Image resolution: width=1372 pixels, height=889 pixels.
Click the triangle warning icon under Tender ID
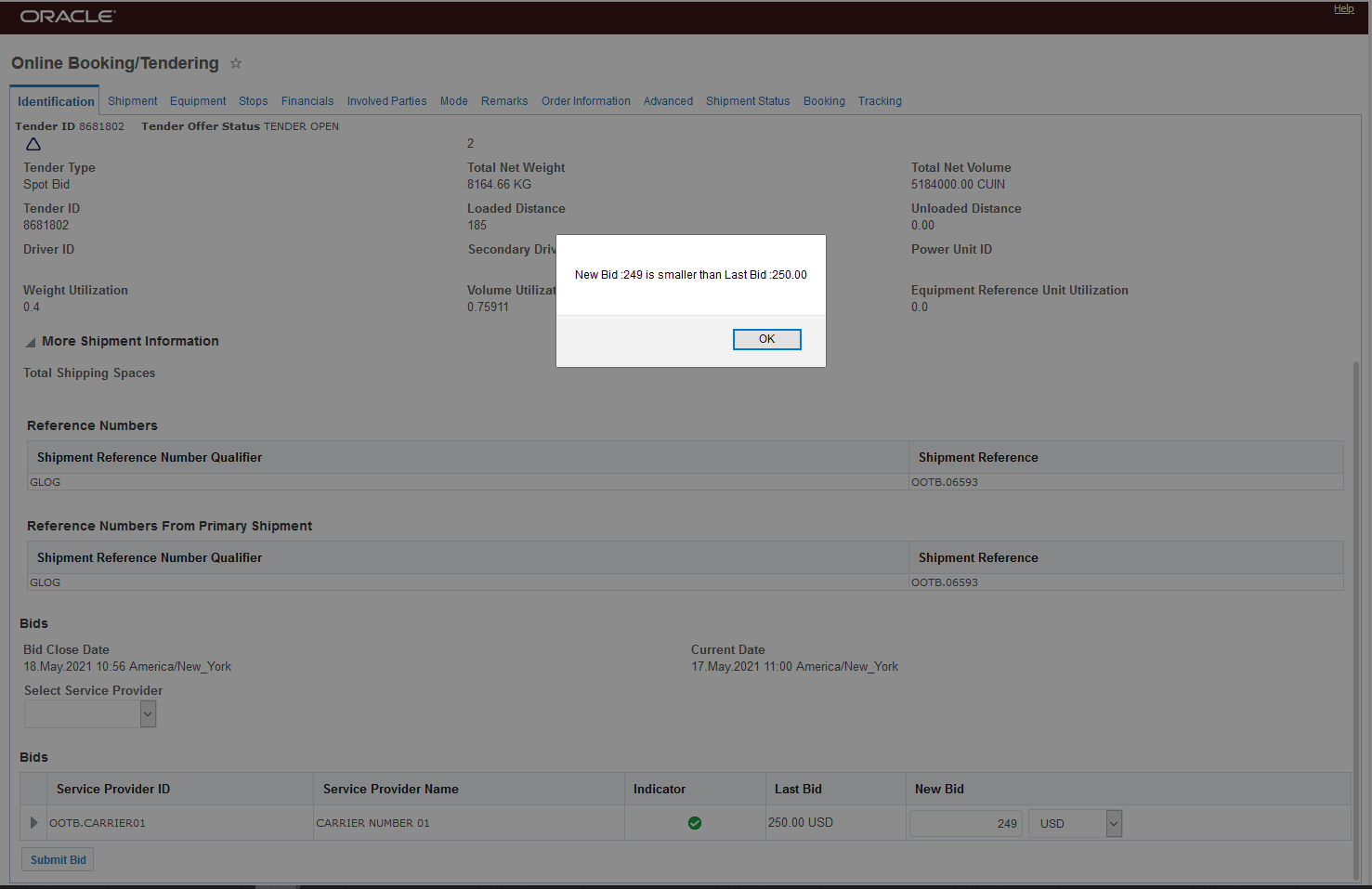coord(33,144)
